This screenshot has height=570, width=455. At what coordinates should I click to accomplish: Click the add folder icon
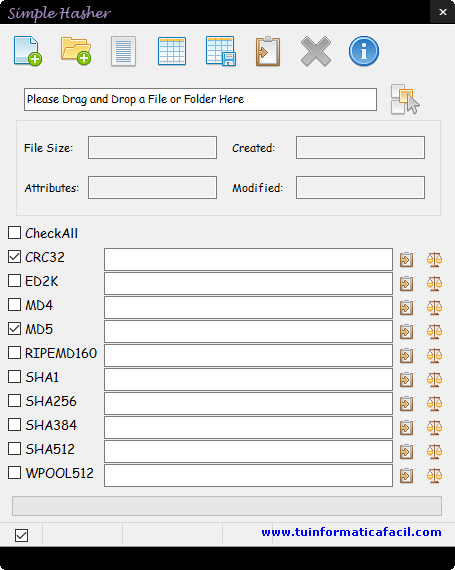click(x=76, y=51)
